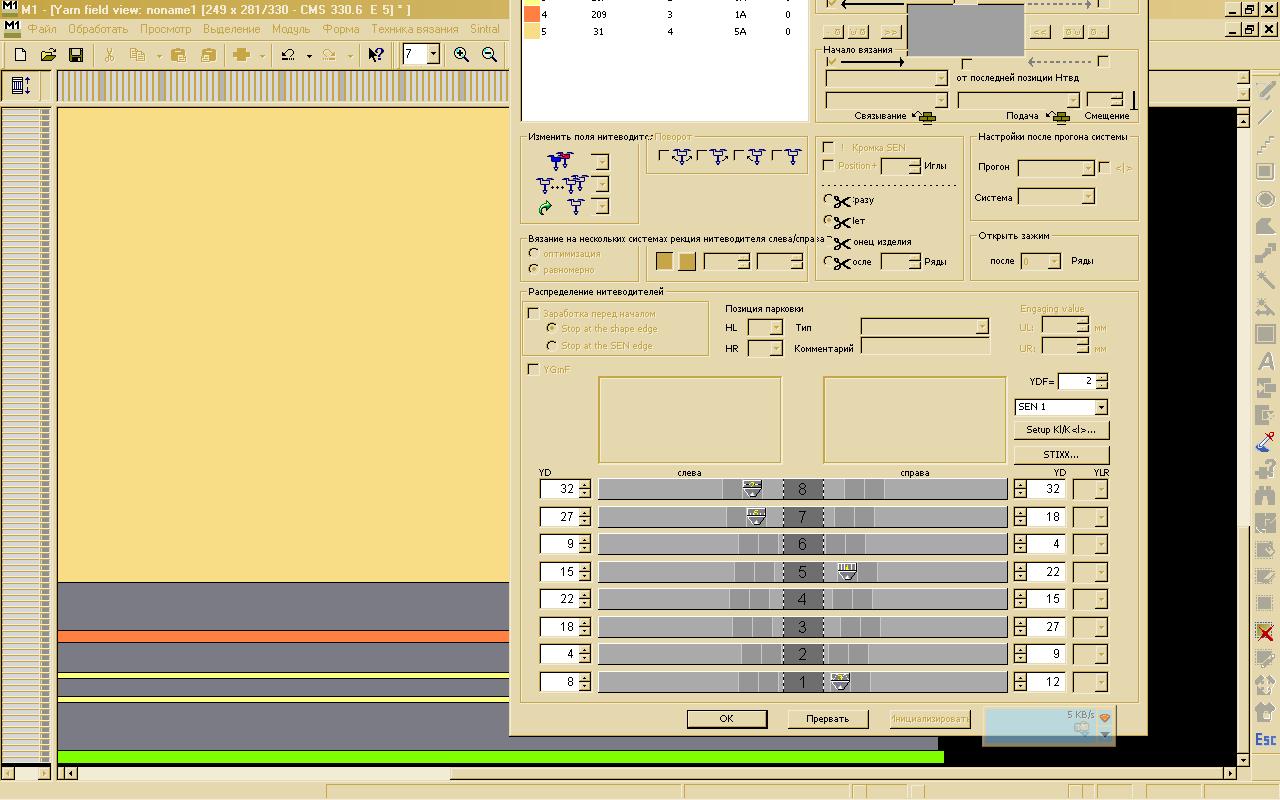Open the HR parking position dropdown

(x=777, y=348)
